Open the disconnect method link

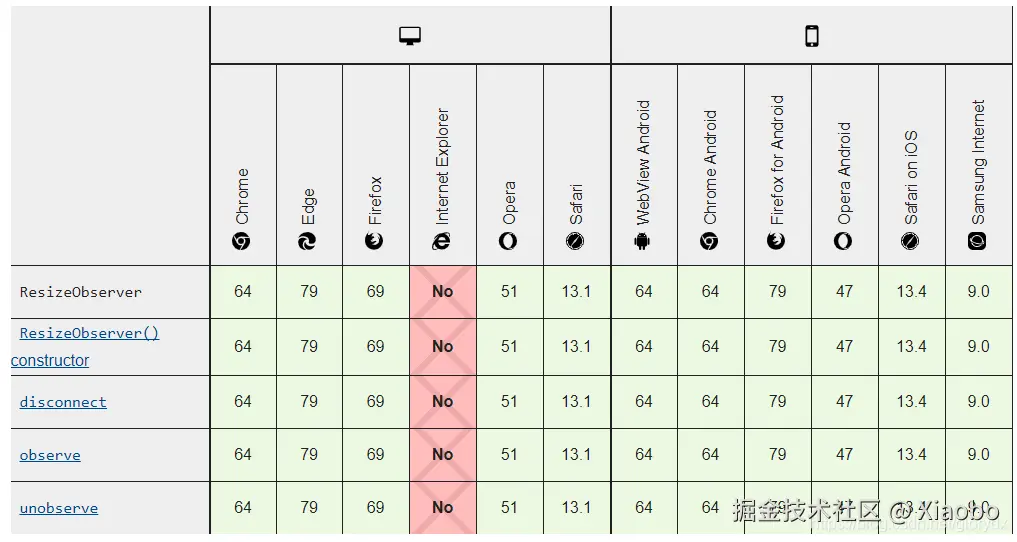pos(63,402)
